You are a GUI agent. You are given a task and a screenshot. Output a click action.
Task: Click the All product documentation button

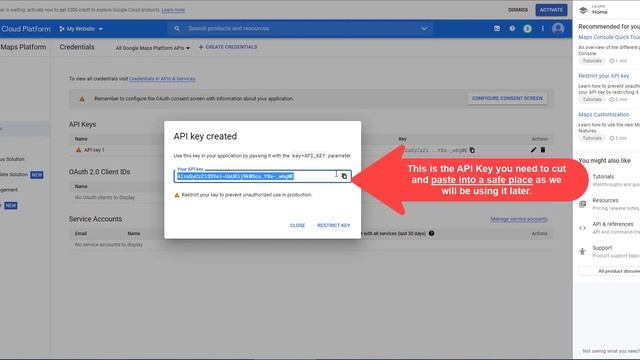point(610,271)
